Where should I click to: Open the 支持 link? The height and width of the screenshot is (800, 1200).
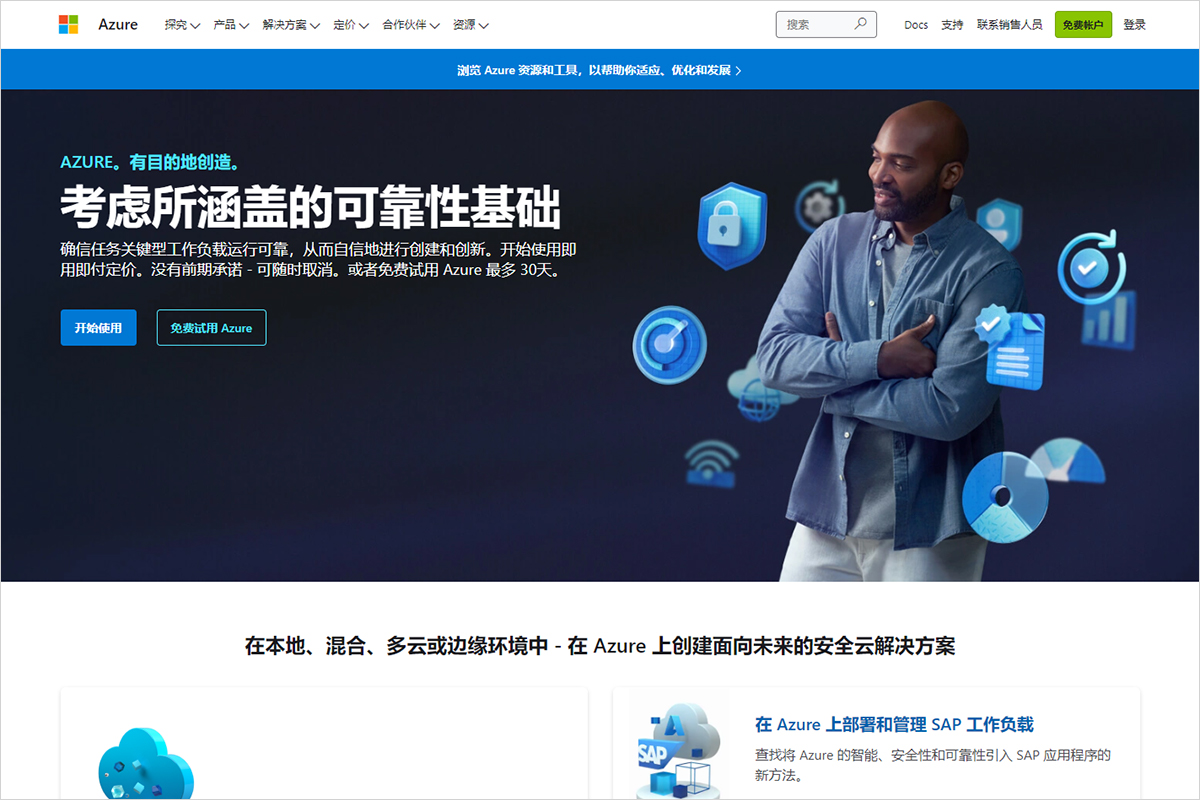pos(952,25)
